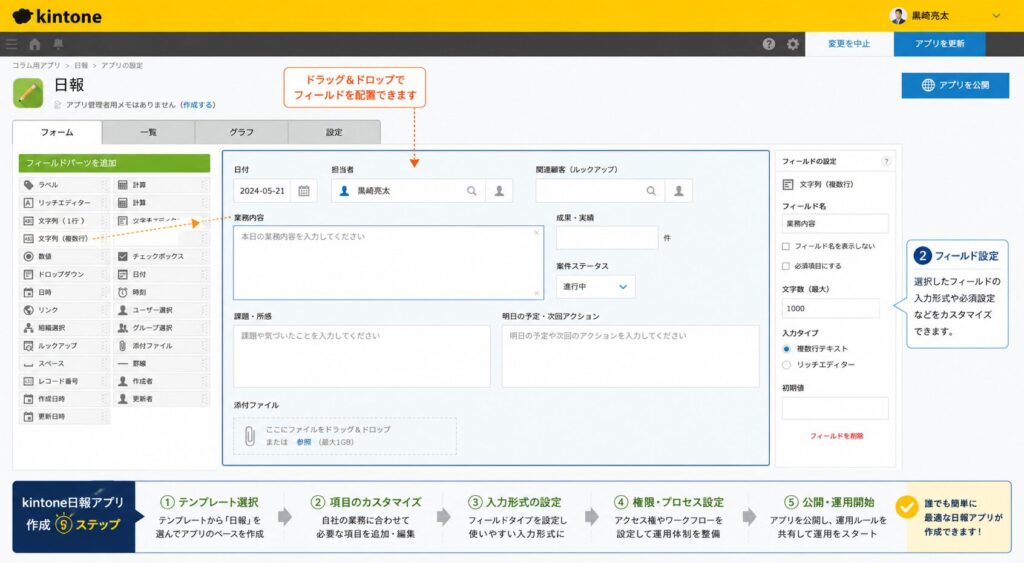This screenshot has height=563, width=1024.
Task: Click the アプリを更新 button
Action: coord(939,44)
